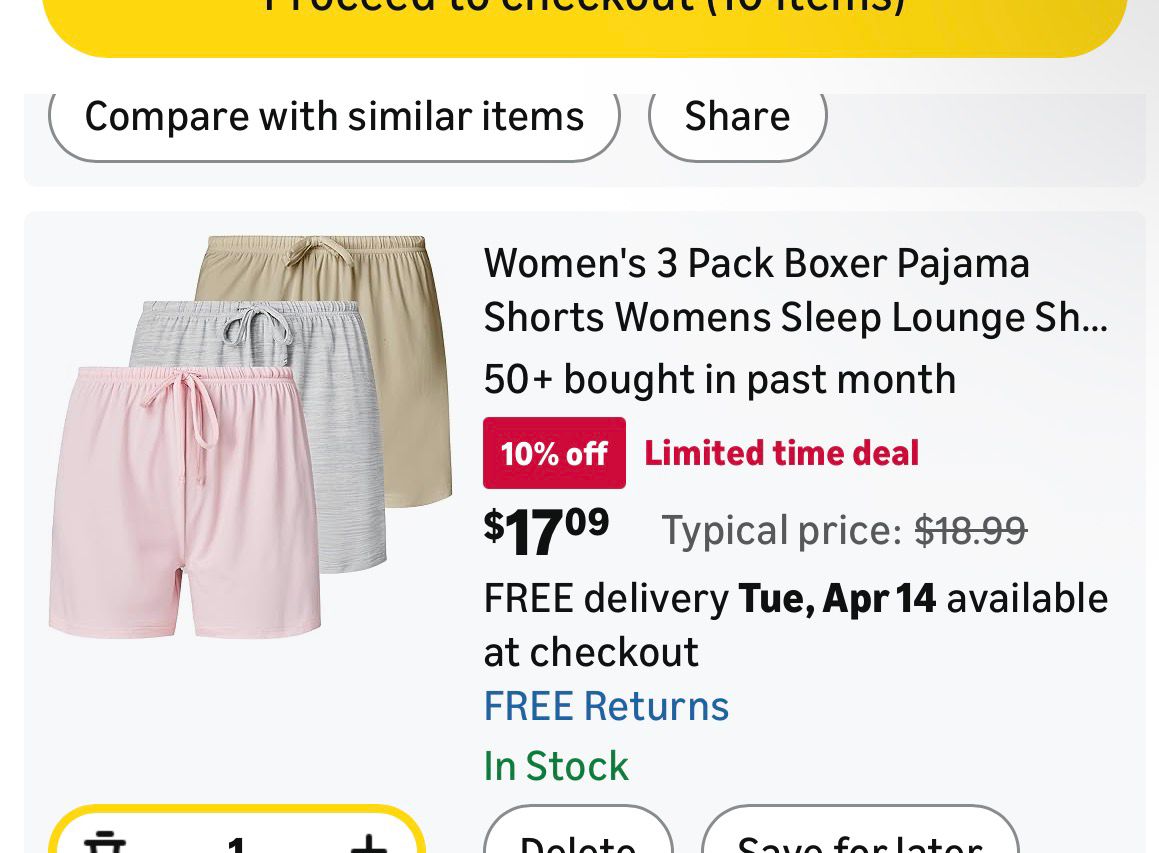This screenshot has width=1159, height=853.
Task: Follow the FREE Returns link
Action: [606, 706]
